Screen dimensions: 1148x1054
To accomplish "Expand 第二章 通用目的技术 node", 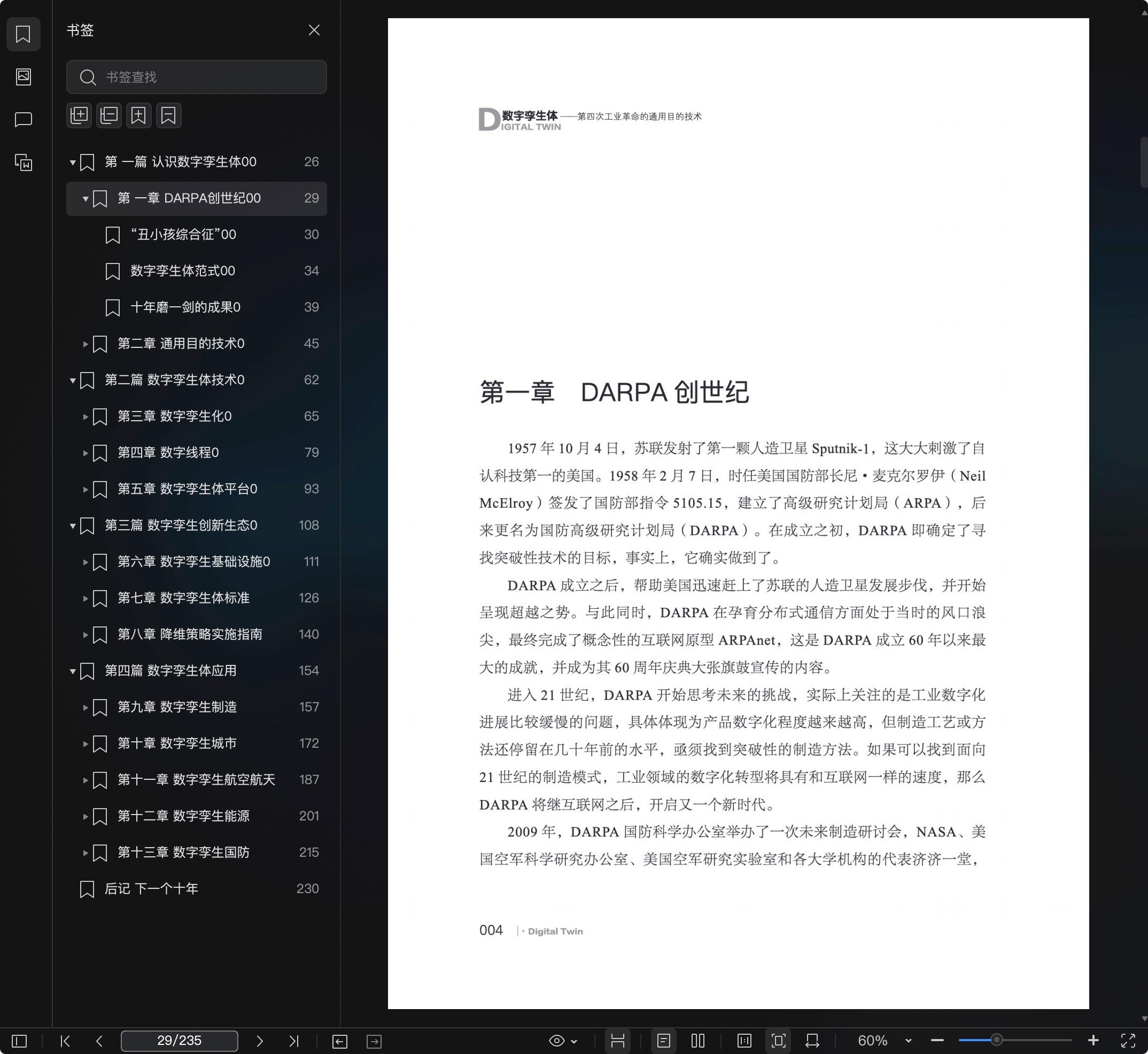I will tap(85, 344).
